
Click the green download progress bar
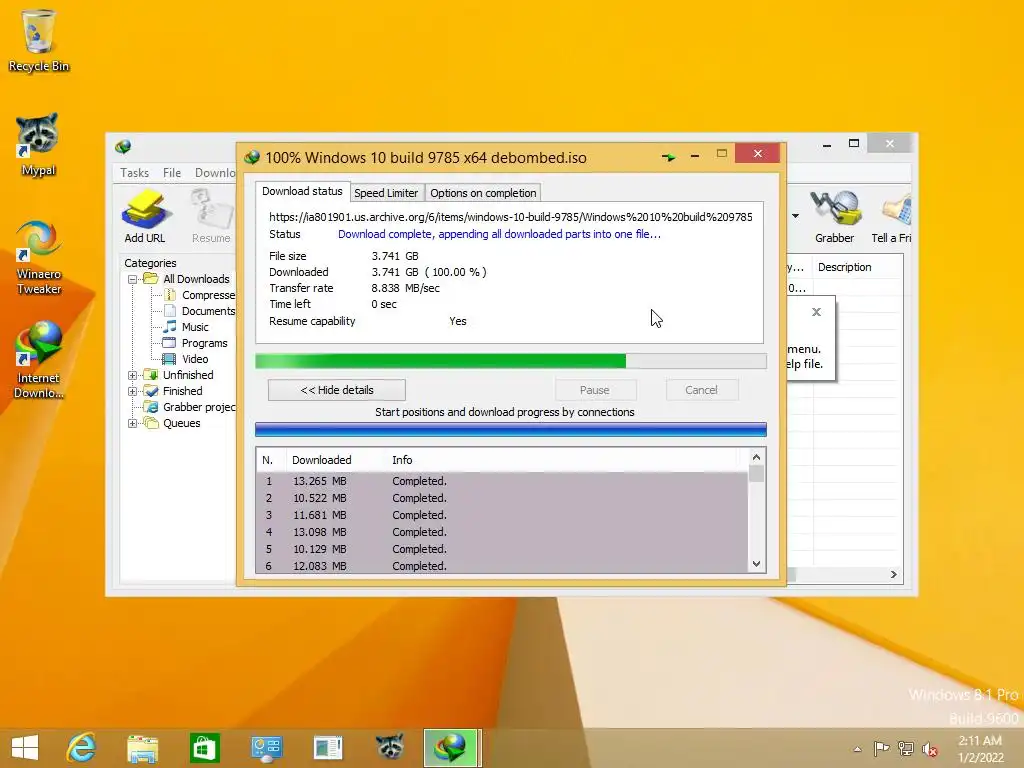point(511,361)
